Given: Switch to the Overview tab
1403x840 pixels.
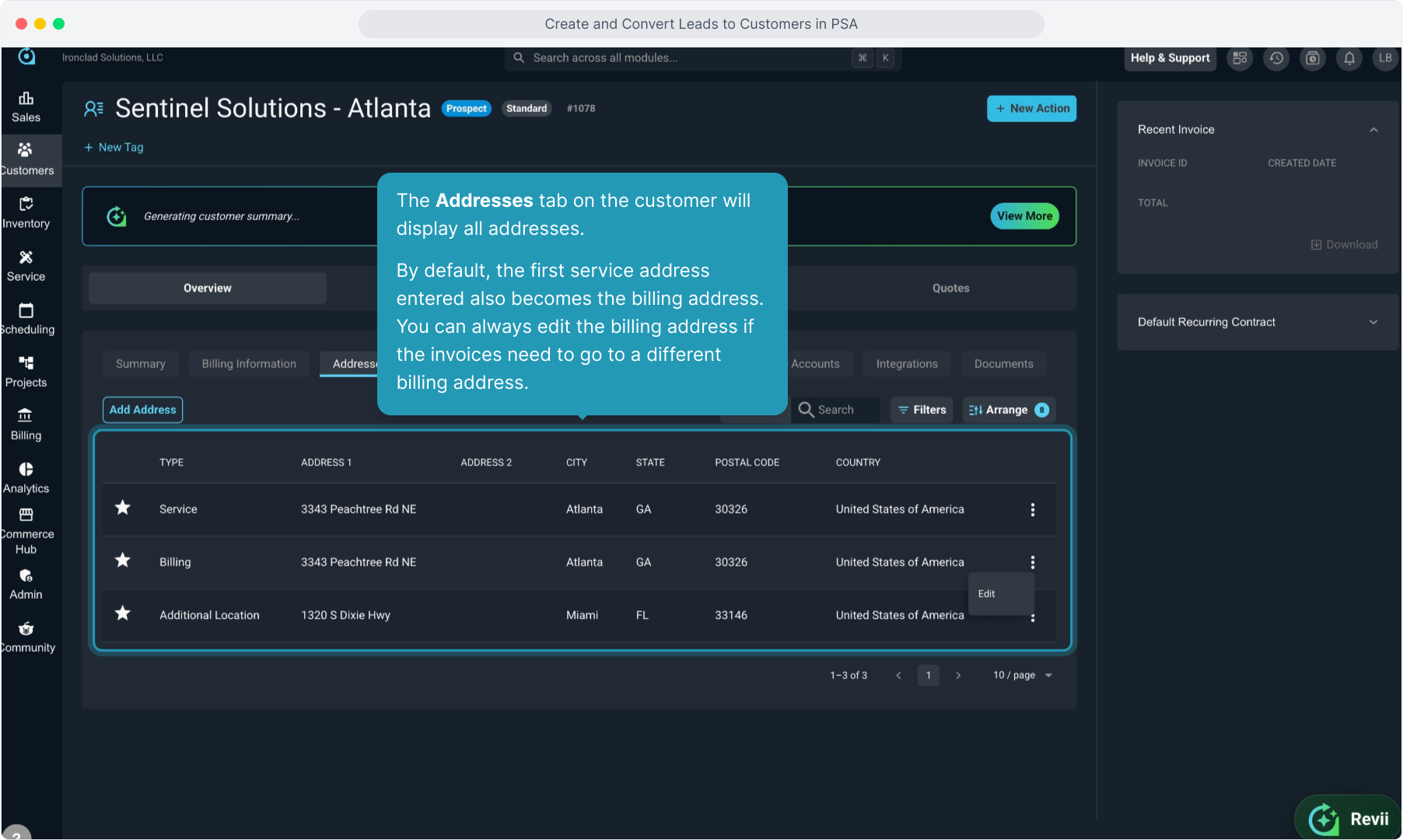Looking at the screenshot, I should click(208, 288).
